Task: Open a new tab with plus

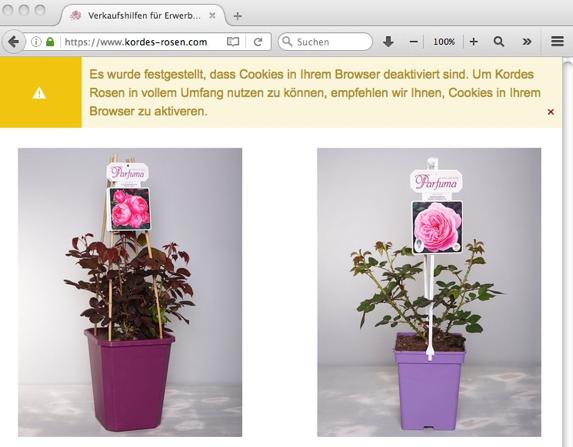Action: click(238, 16)
